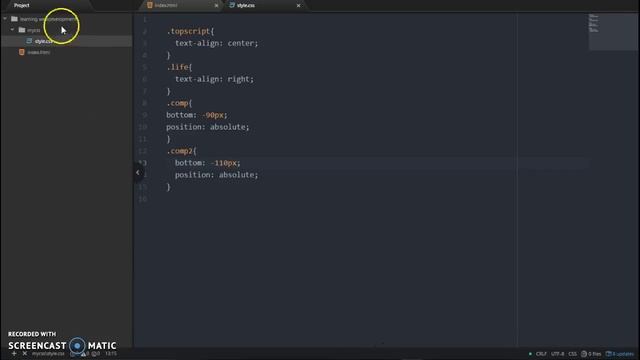The width and height of the screenshot is (640, 360).
Task: Click the .comp2 selector line
Action: point(182,151)
